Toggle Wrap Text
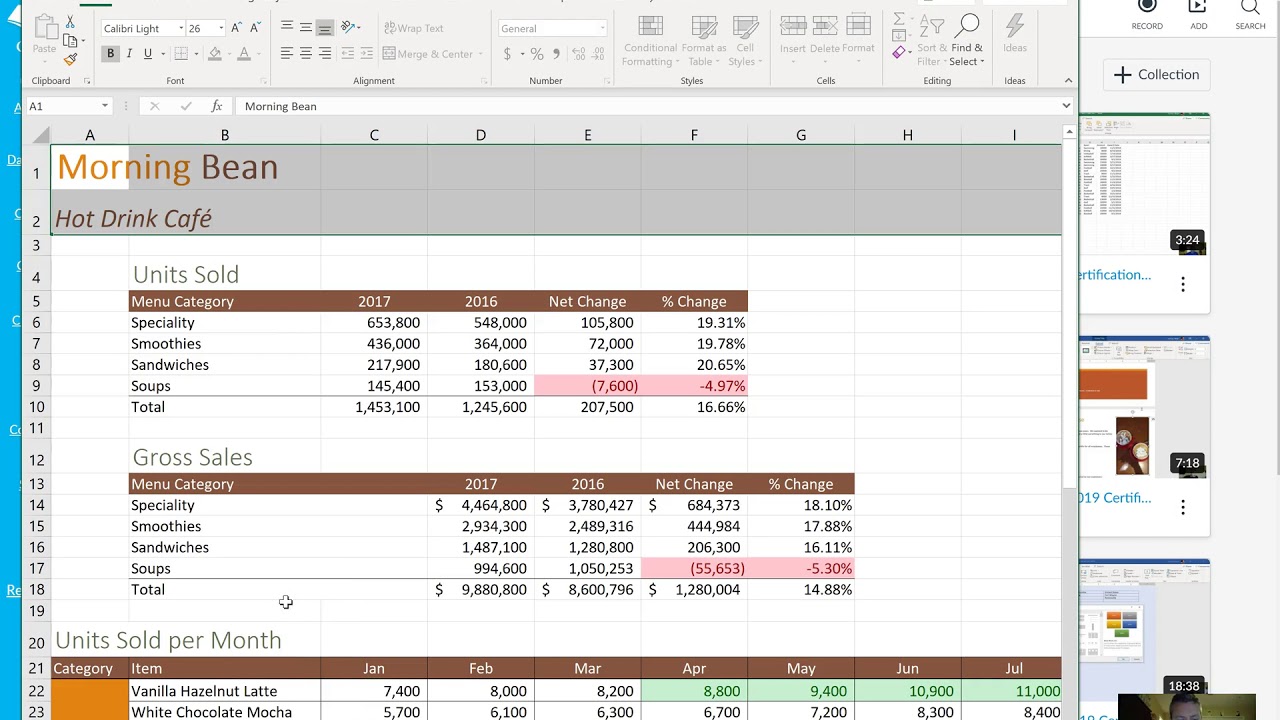1280x720 pixels. pyautogui.click(x=413, y=28)
